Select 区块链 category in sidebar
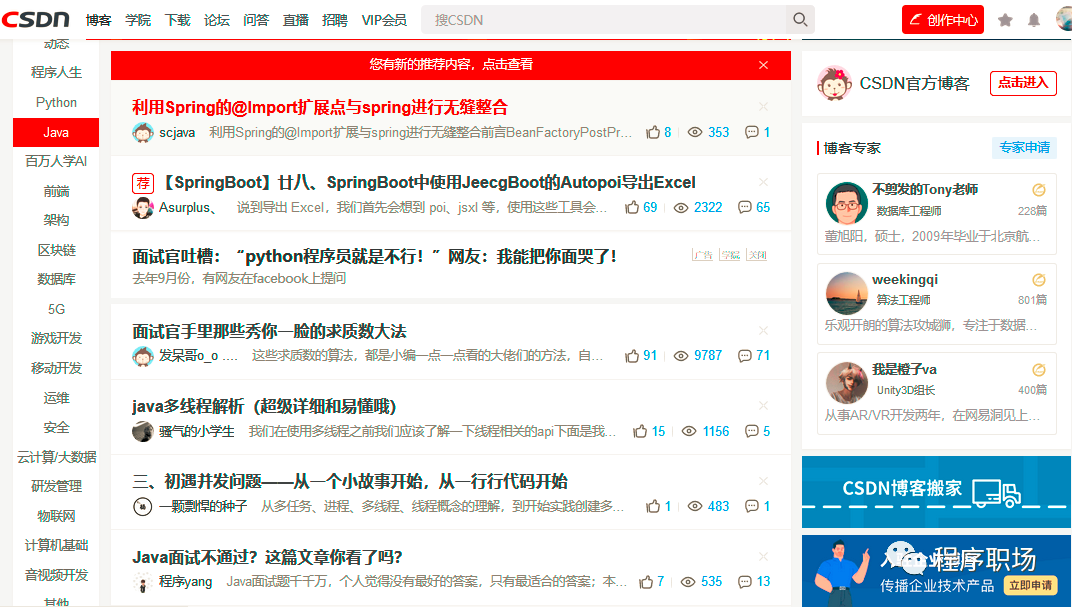 pos(56,250)
